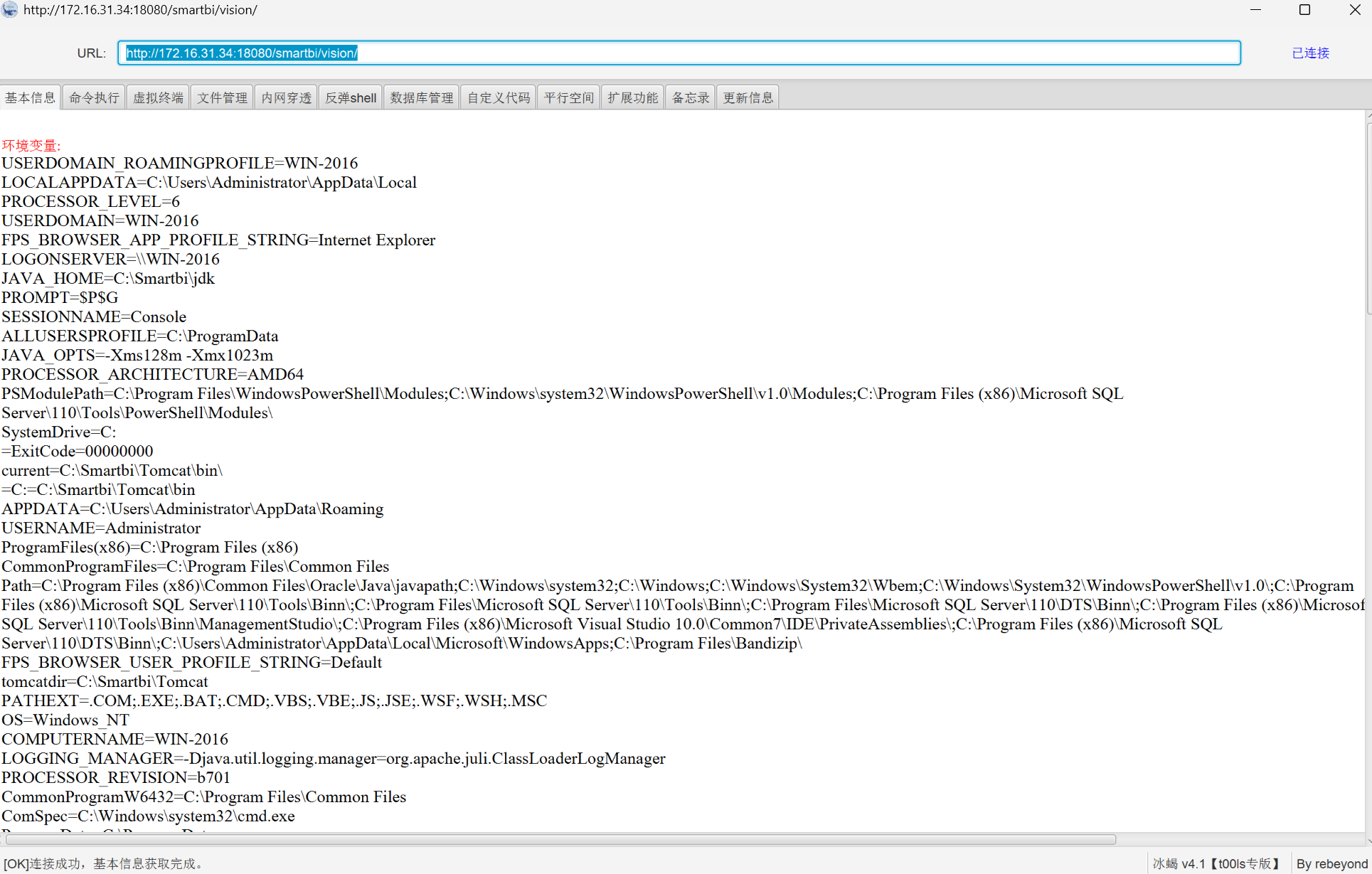Click the app icon in title bar

pos(10,10)
